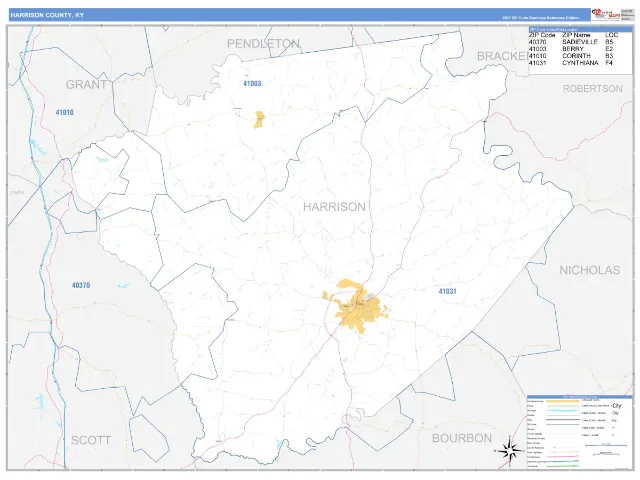Select the small orange Berry city area

pos(259,120)
